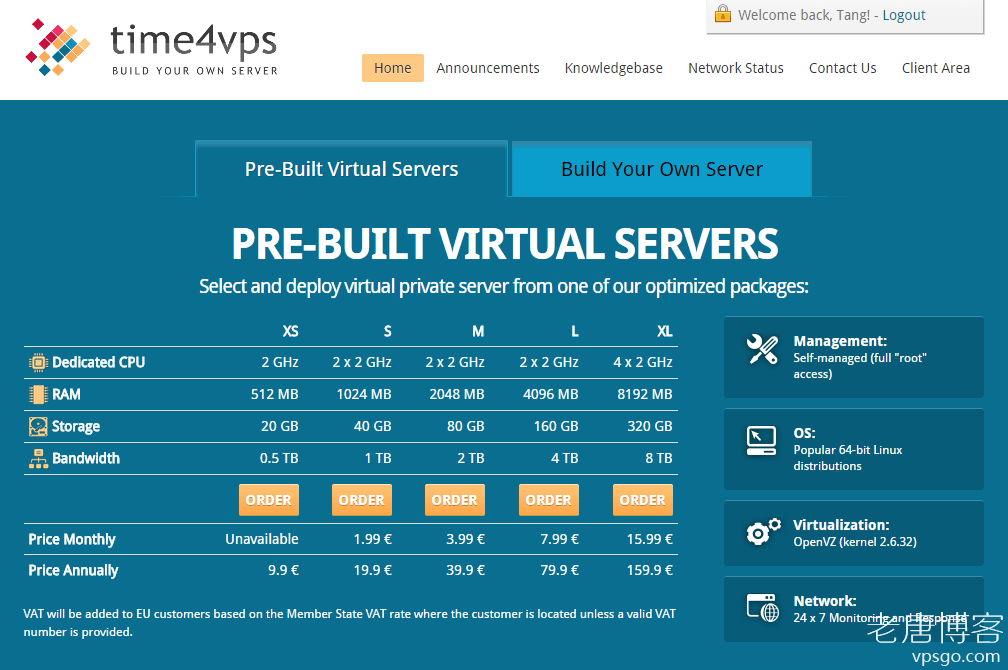This screenshot has width=1008, height=670.
Task: Click the 512 MB RAM value
Action: point(274,394)
